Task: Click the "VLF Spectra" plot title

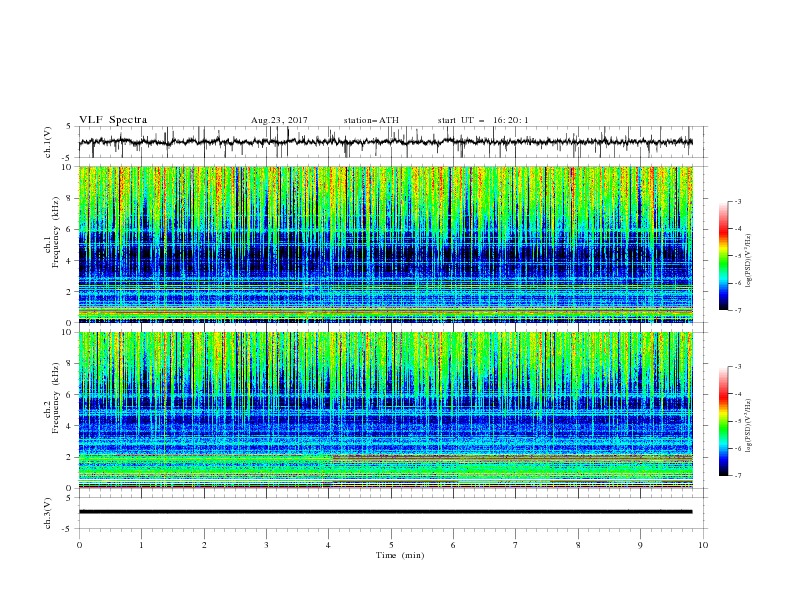Action: point(113,120)
